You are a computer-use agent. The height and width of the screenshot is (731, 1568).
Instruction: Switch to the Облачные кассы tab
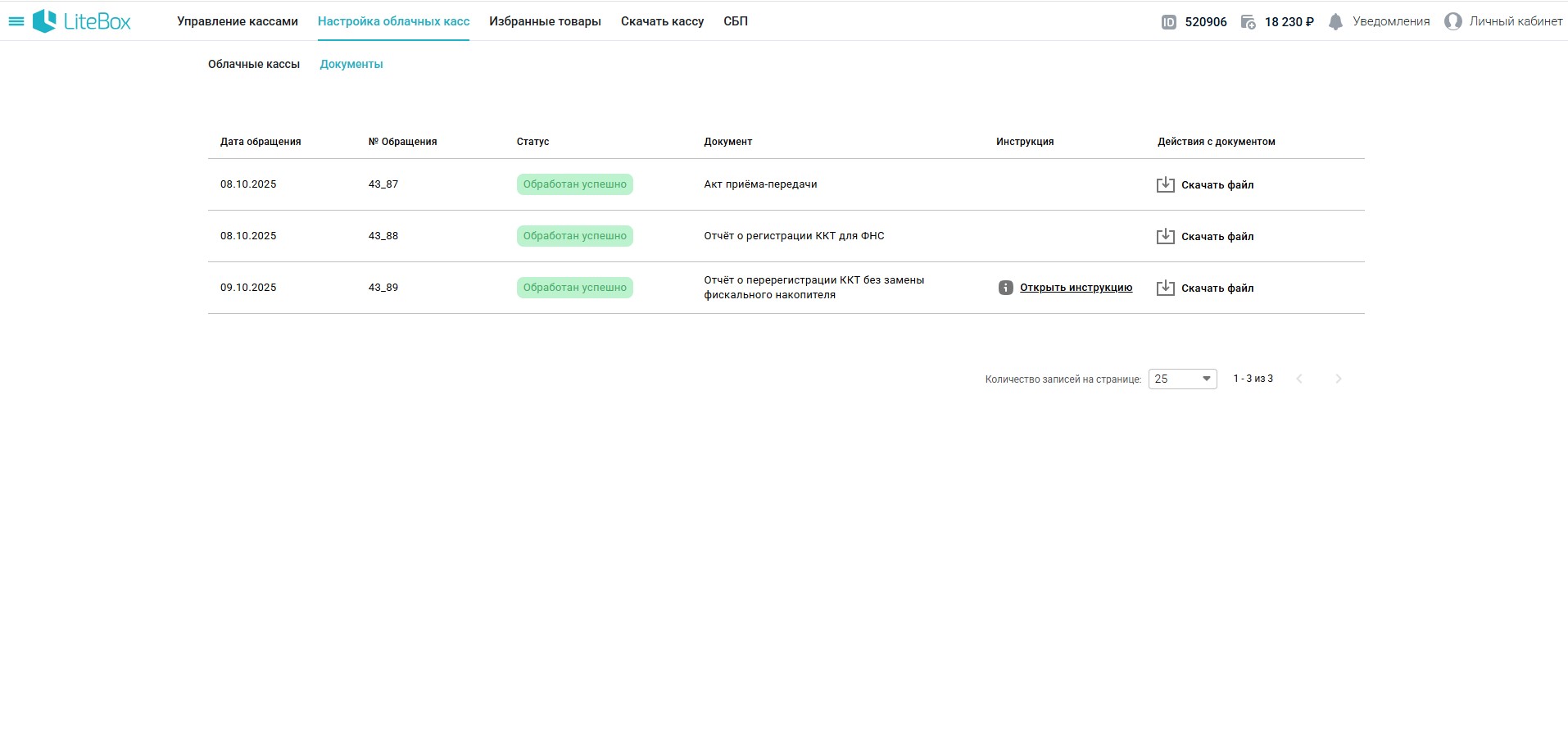(x=254, y=64)
